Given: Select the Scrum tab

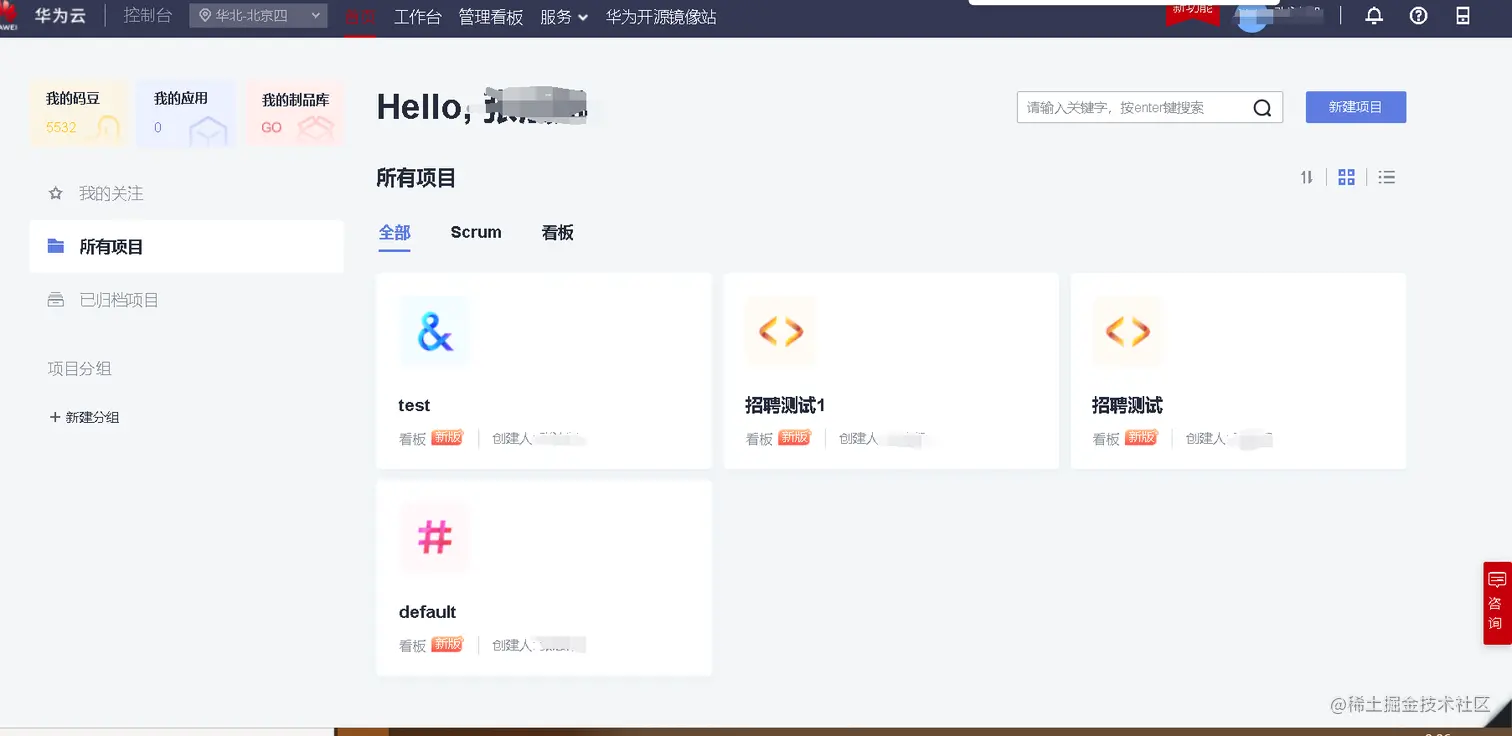Looking at the screenshot, I should point(476,232).
